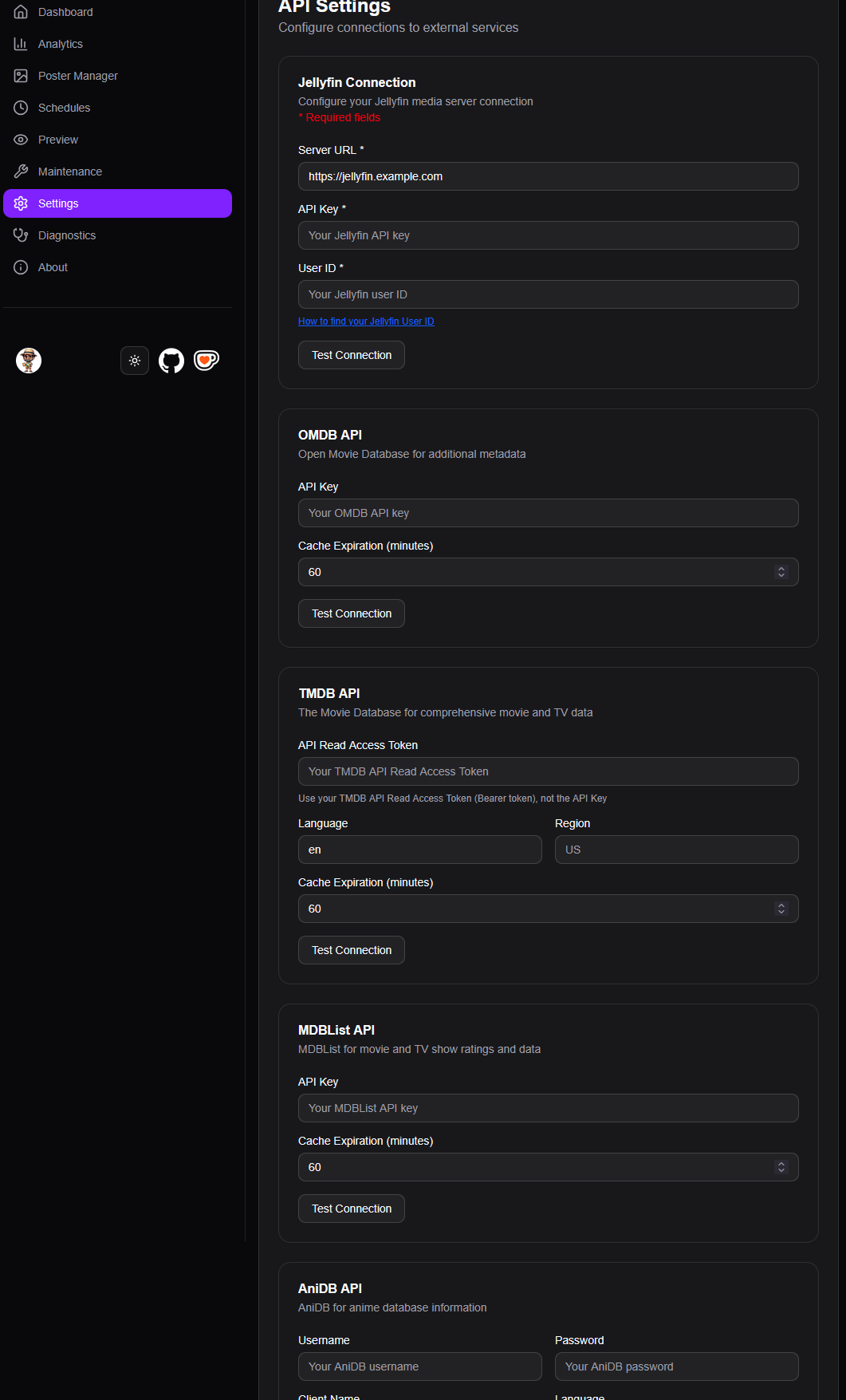This screenshot has width=846, height=1400.
Task: Open the GitHub repository icon
Action: [171, 361]
